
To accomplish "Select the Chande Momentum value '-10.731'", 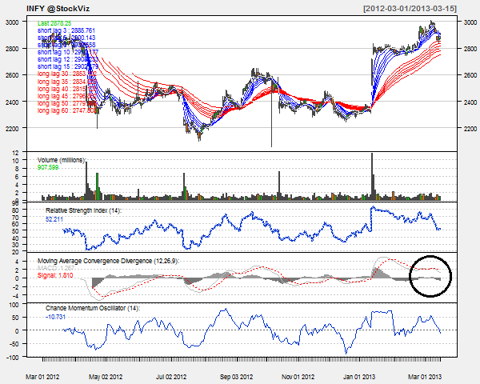I will (56, 317).
